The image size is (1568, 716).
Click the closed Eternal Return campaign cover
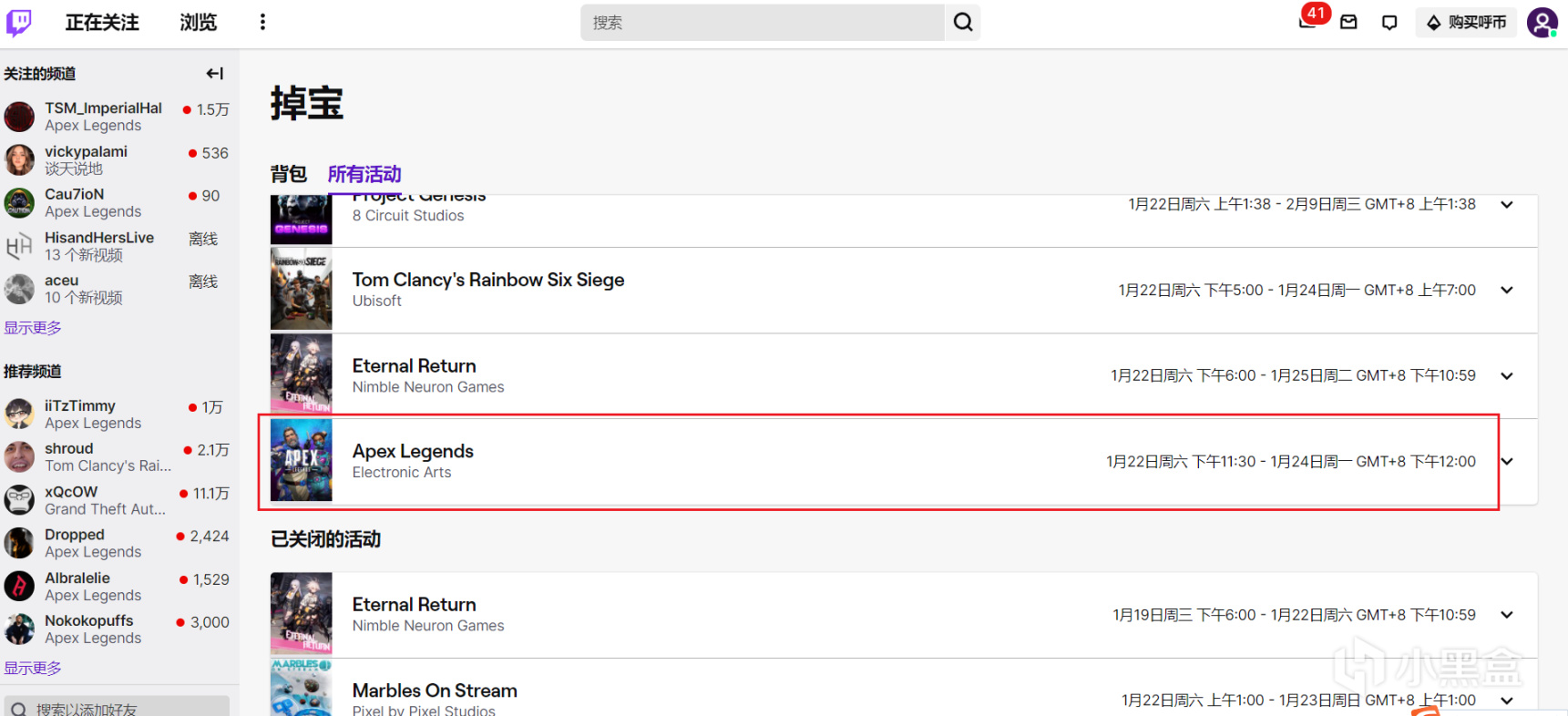point(302,613)
